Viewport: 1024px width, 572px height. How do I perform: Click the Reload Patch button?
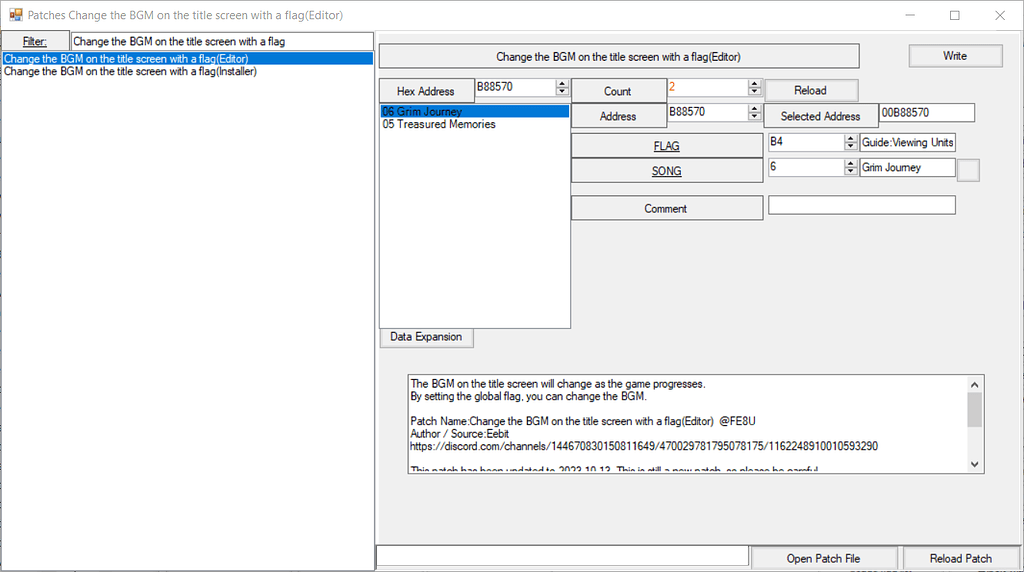pyautogui.click(x=960, y=558)
